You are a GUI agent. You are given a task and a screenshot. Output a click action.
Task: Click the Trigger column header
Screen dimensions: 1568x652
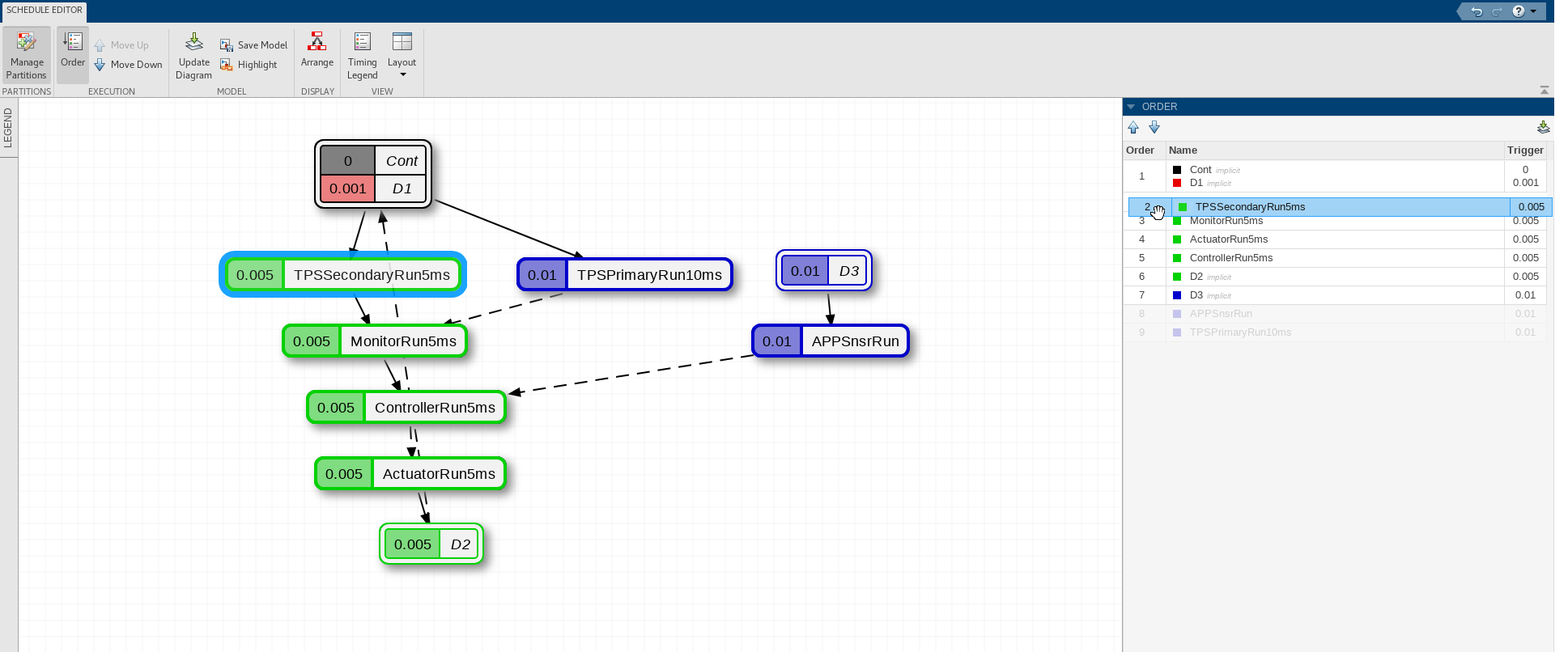click(x=1525, y=150)
